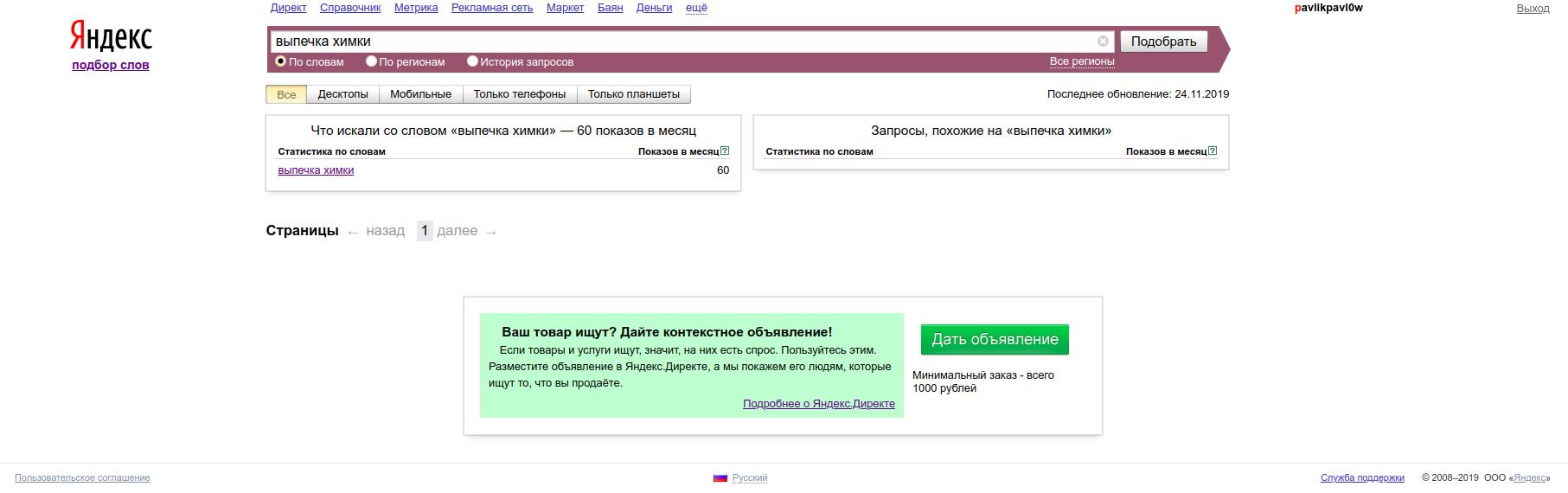Viewport: 1568px width, 493px height.
Task: Open the Директ link
Action: pos(288,8)
